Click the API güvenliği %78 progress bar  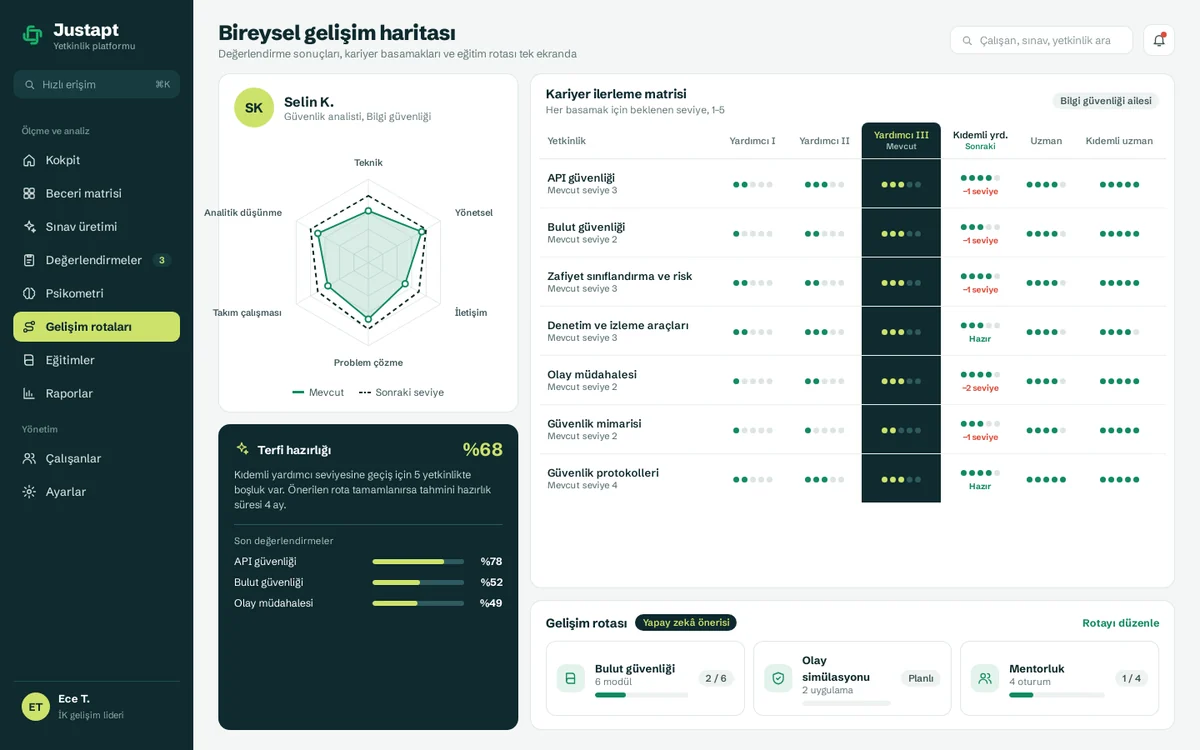(418, 562)
